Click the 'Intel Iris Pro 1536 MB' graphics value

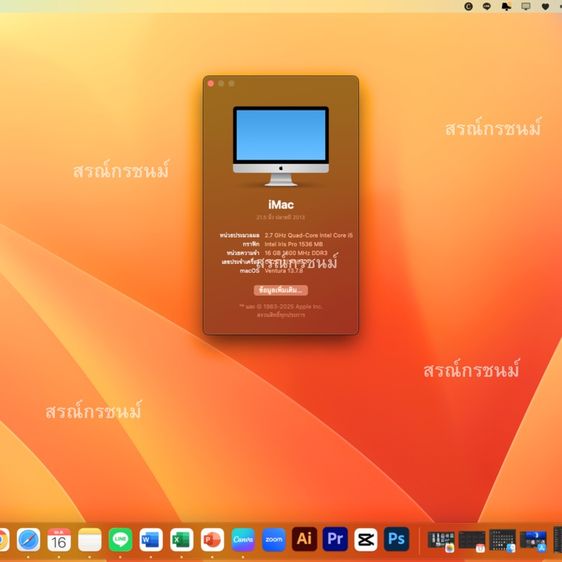tap(294, 244)
